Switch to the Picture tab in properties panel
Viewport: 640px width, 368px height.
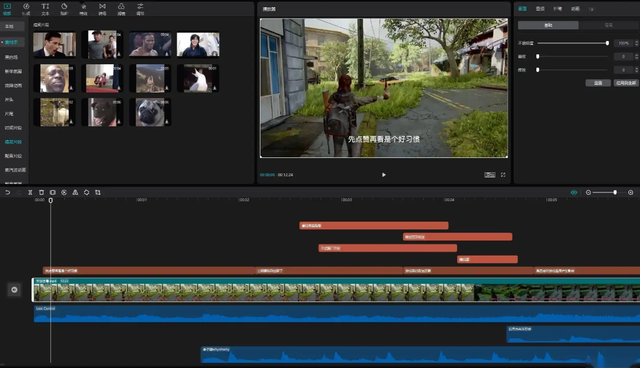(x=522, y=9)
